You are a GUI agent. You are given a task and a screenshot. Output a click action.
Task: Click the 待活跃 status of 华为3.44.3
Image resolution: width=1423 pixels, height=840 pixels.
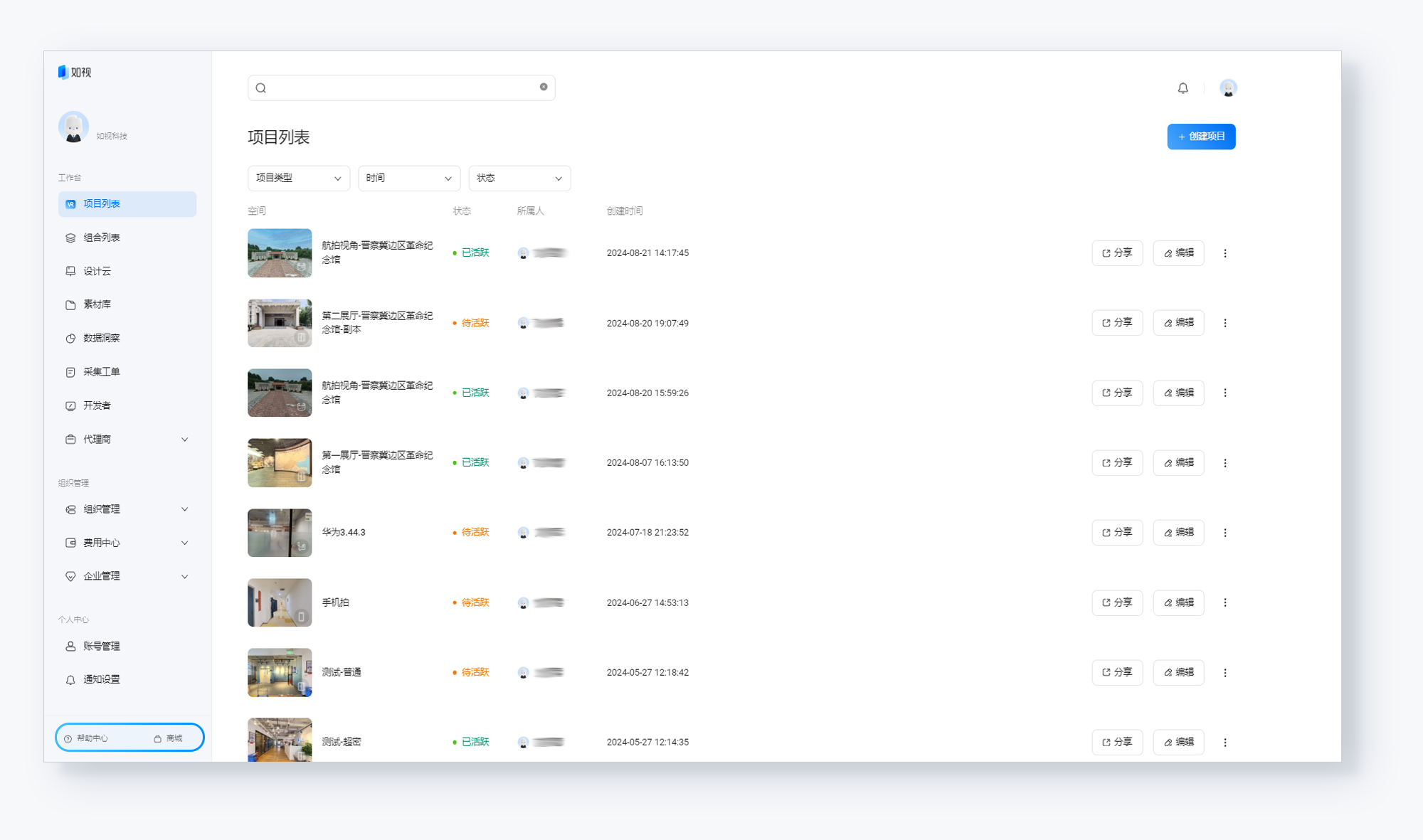(x=472, y=533)
